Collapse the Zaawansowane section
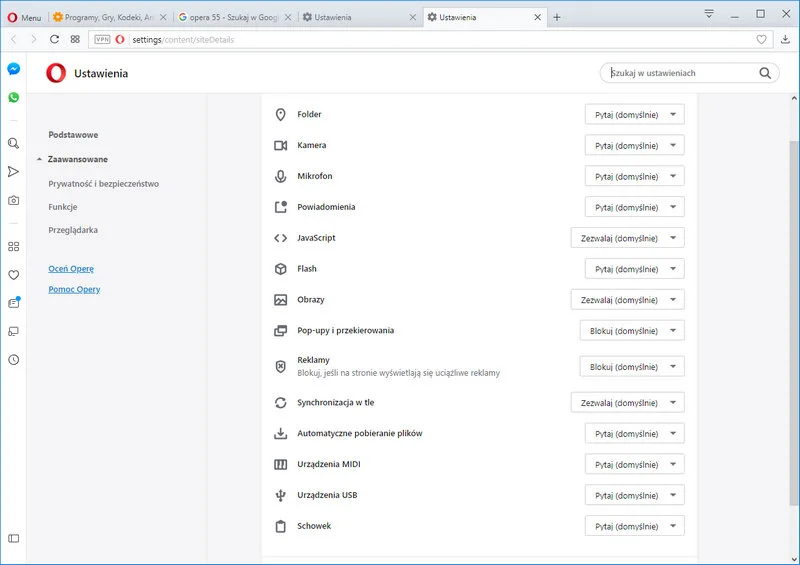 77,159
